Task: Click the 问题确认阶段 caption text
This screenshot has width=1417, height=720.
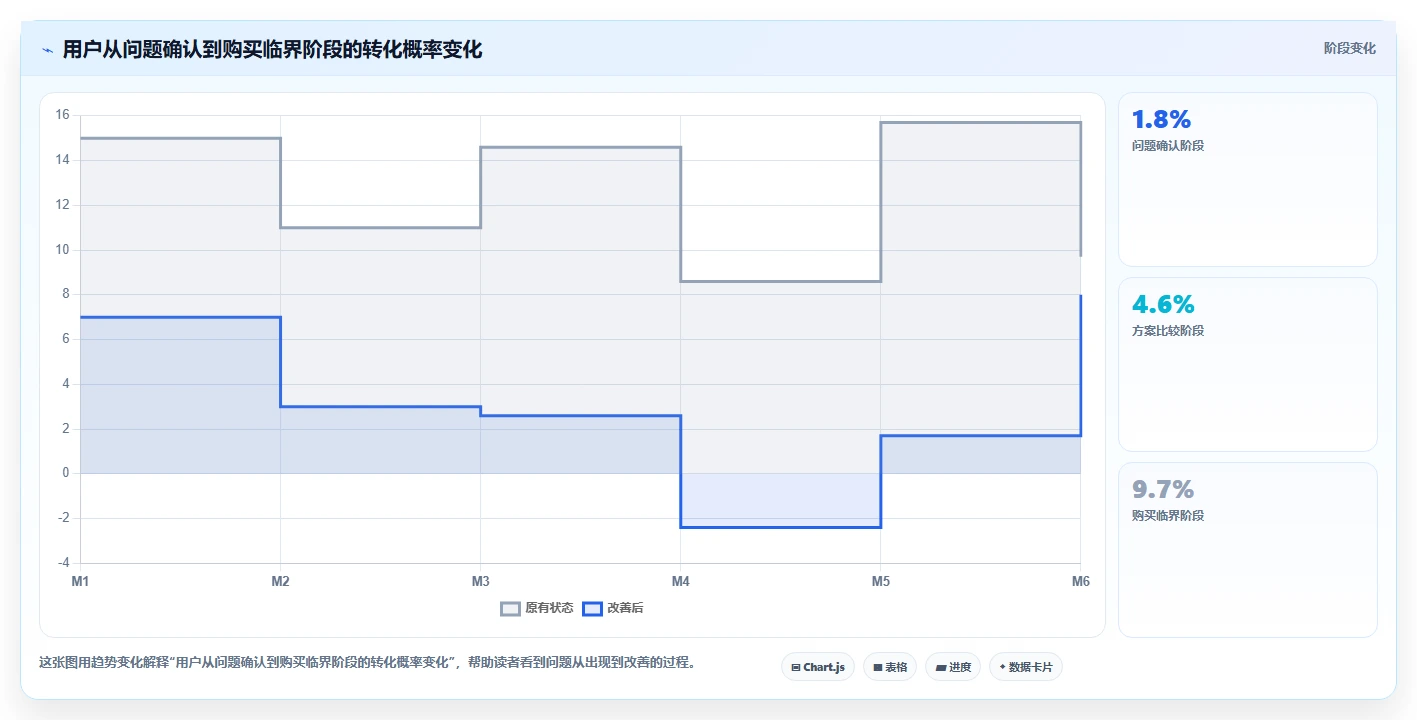Action: [x=1168, y=146]
